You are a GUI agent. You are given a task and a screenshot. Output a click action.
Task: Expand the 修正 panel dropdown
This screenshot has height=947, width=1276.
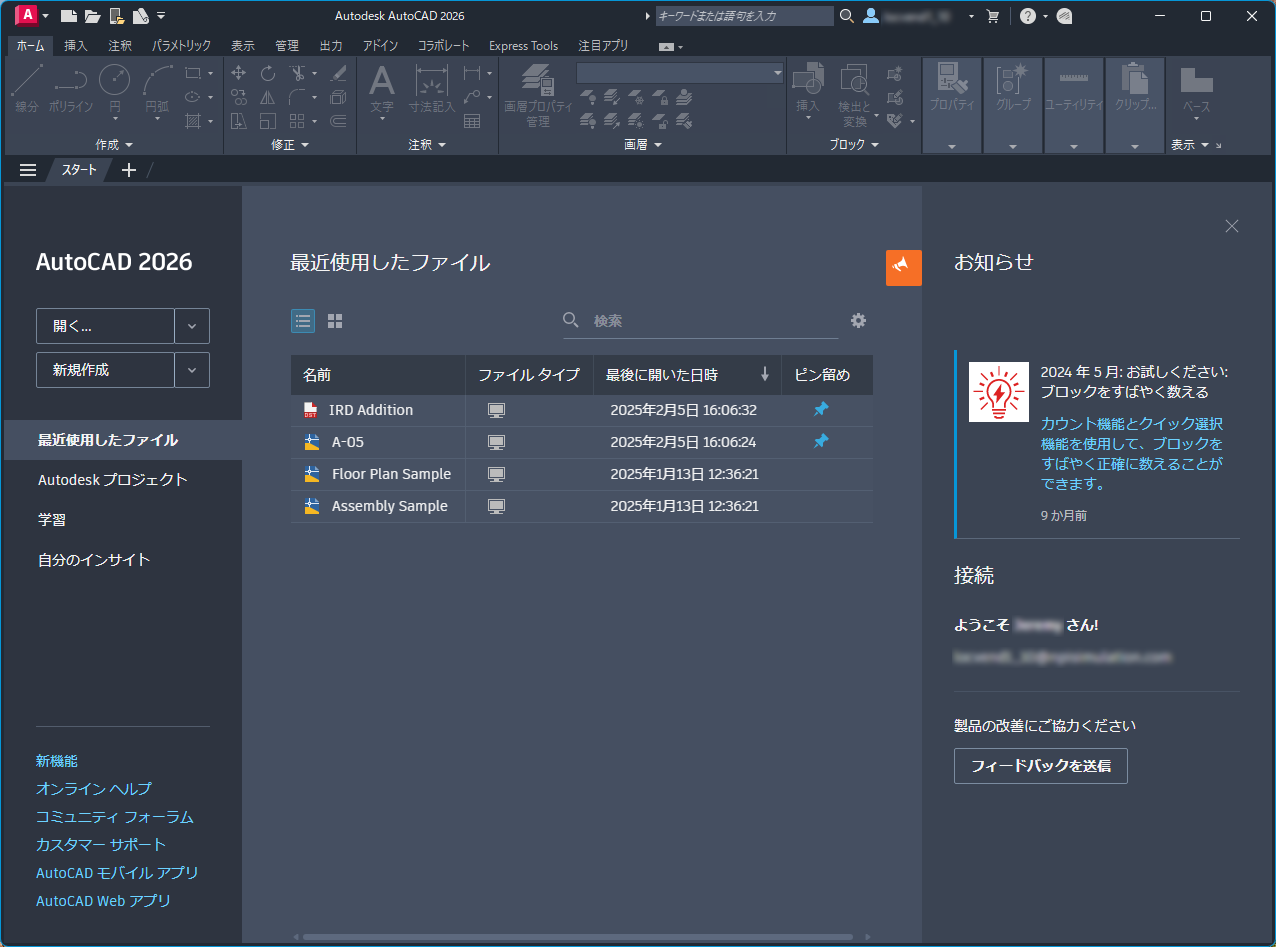tap(290, 145)
